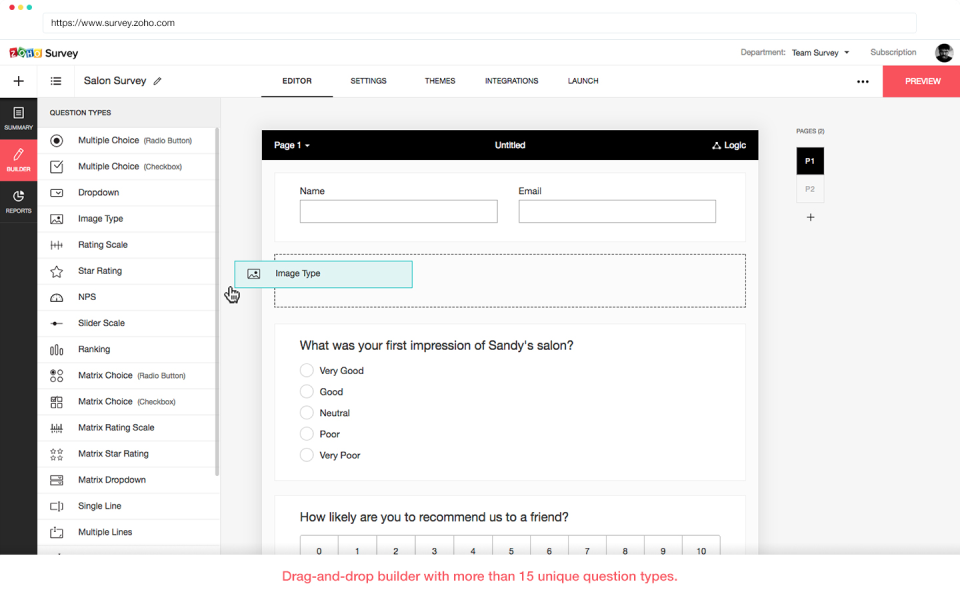The height and width of the screenshot is (600, 960).
Task: Click the Preview button
Action: point(920,81)
